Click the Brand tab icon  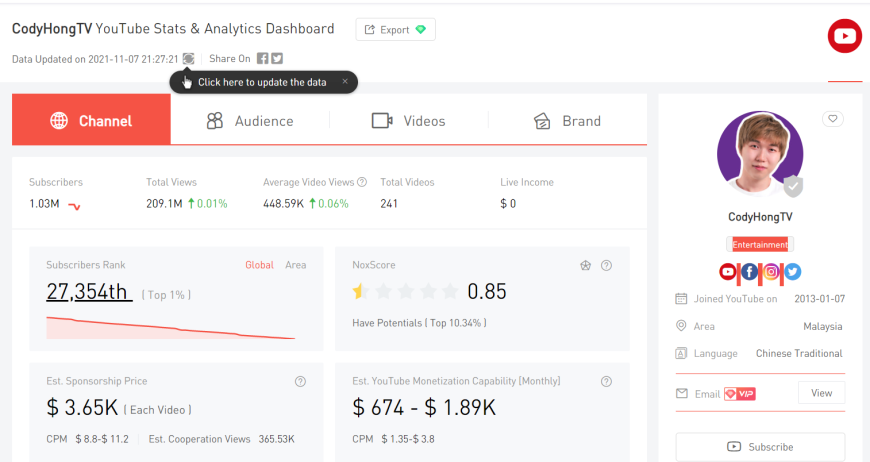(x=542, y=120)
